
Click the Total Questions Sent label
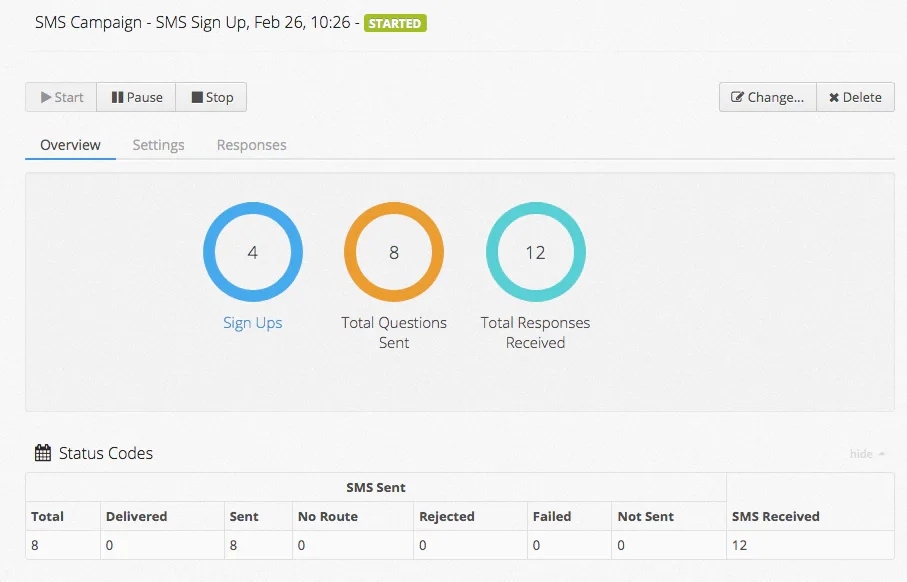click(394, 333)
